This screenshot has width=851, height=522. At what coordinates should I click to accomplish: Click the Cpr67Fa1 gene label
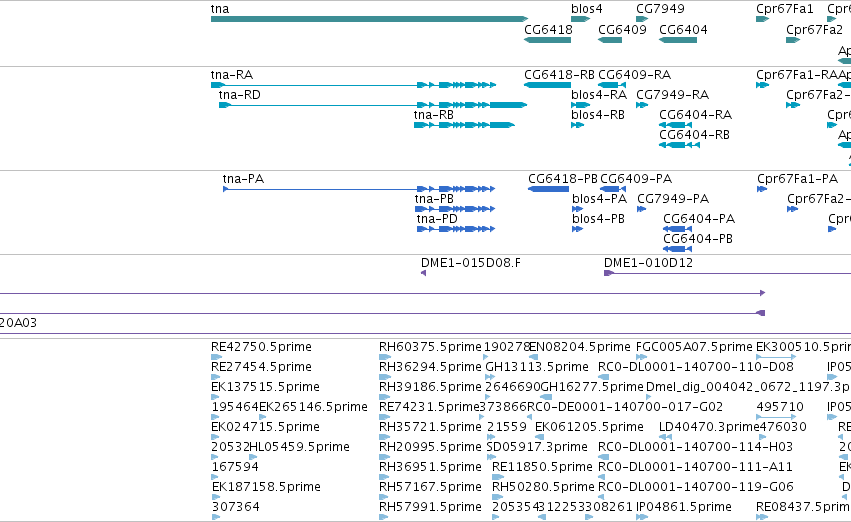[x=785, y=9]
